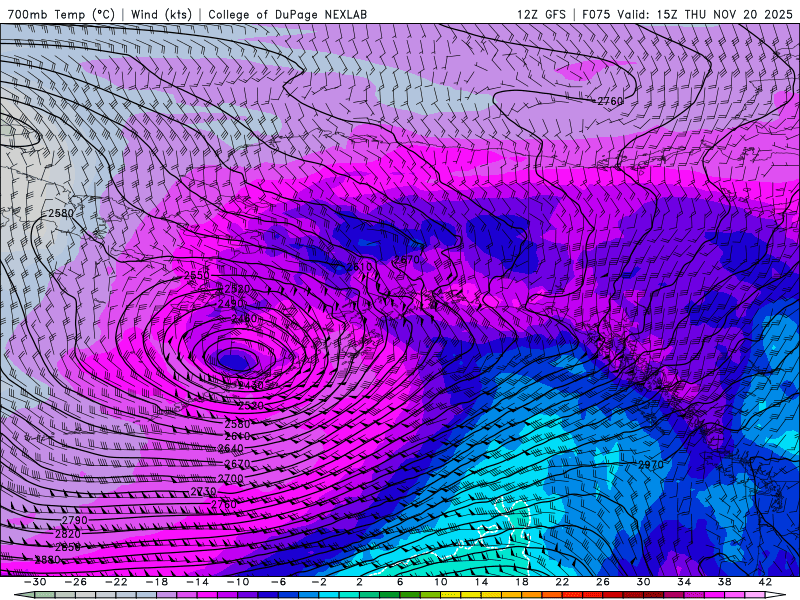Click the 26 colorbar tick label
Image resolution: width=800 pixels, height=600 pixels.
coord(603,582)
